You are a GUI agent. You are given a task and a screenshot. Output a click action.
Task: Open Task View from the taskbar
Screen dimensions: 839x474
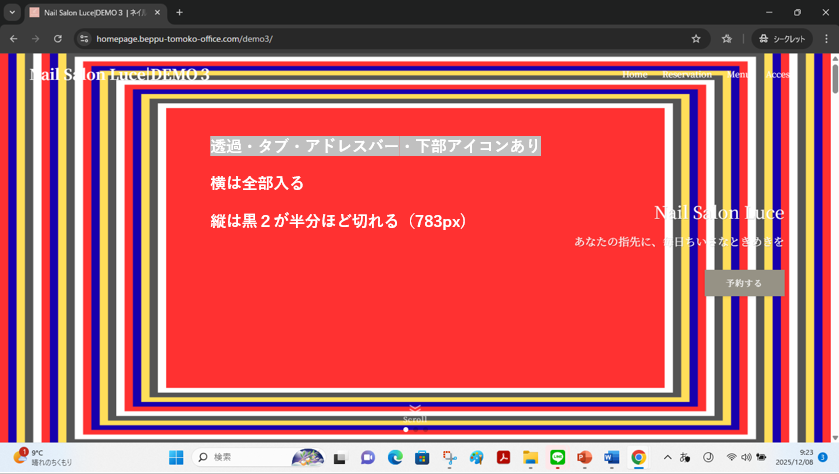[x=339, y=458]
